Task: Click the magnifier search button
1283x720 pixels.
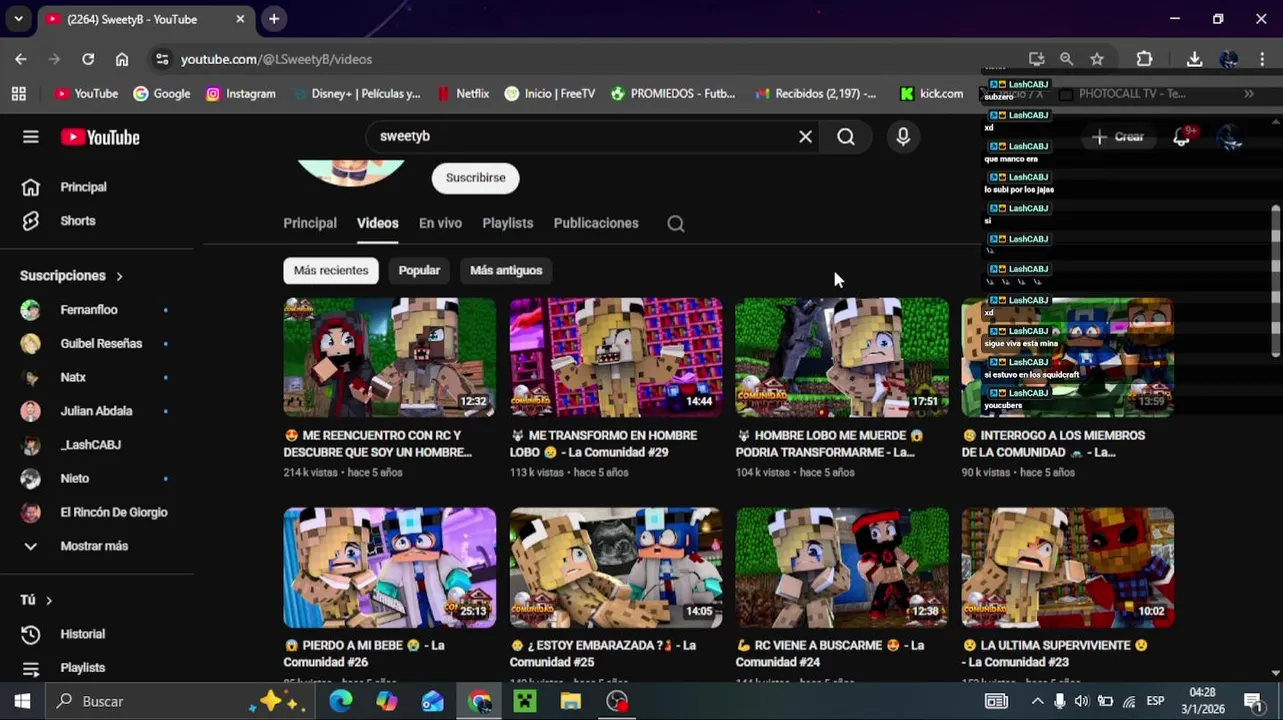Action: click(846, 137)
